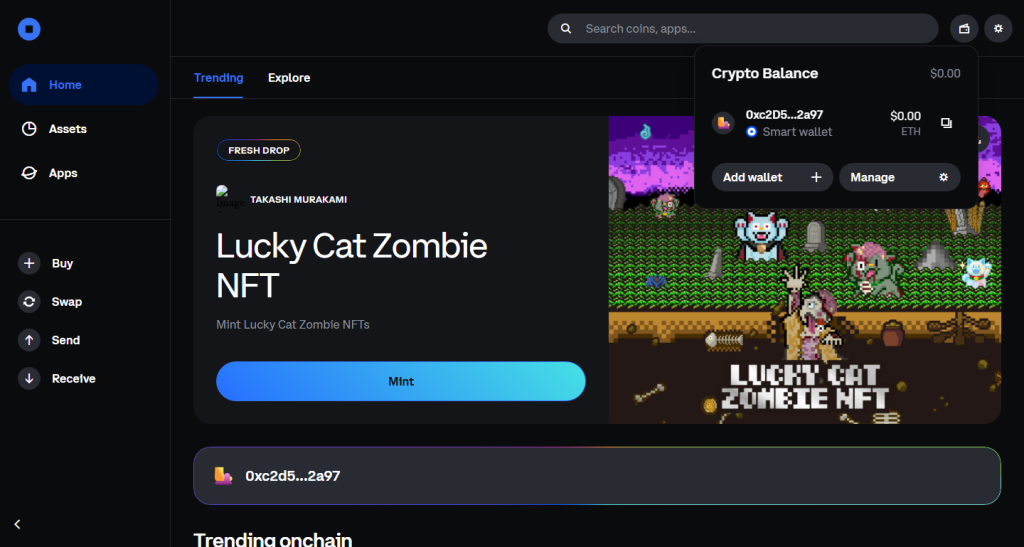1024x547 pixels.
Task: Click the Manage wallets button
Action: pos(899,178)
